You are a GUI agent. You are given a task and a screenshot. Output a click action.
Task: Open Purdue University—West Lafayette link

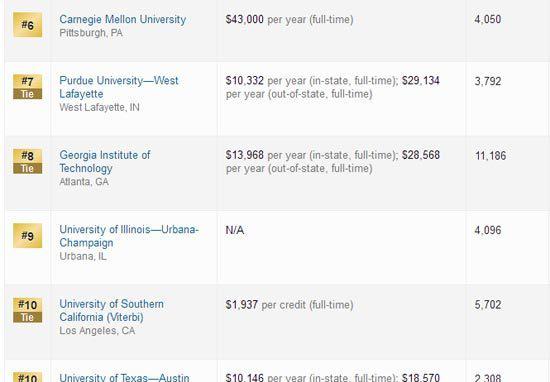(x=119, y=87)
